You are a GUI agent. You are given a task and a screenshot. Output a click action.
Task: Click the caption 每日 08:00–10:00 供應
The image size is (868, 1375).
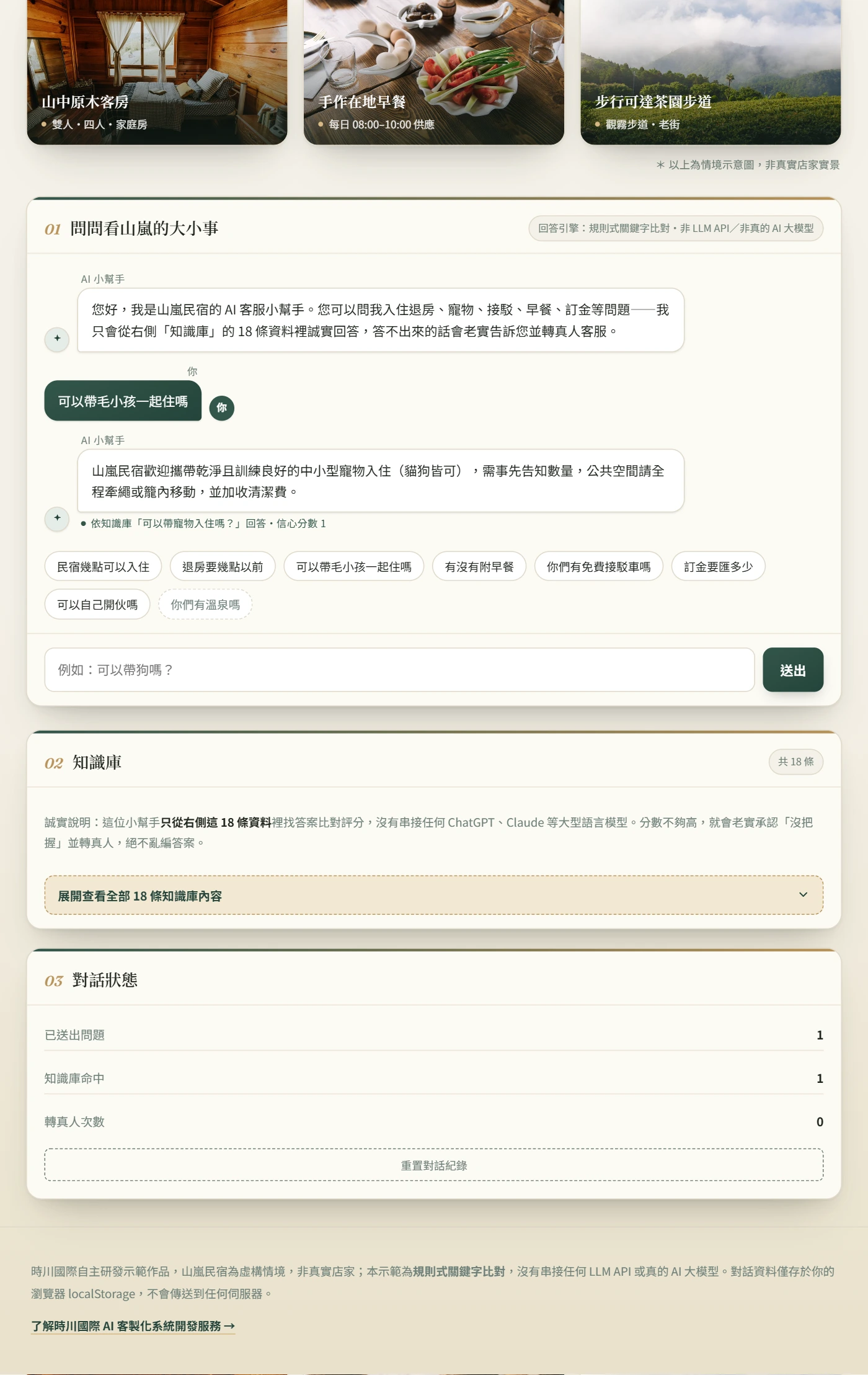pos(381,125)
